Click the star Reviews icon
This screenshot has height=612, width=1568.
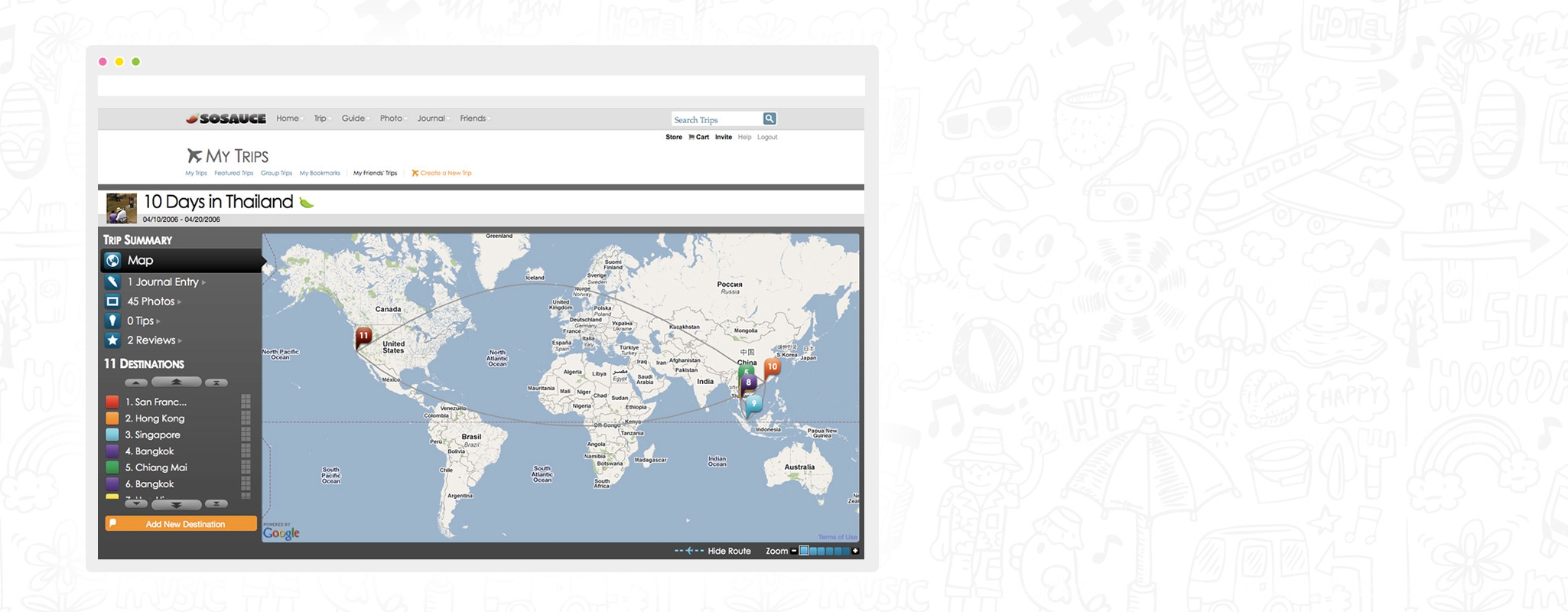(x=112, y=340)
